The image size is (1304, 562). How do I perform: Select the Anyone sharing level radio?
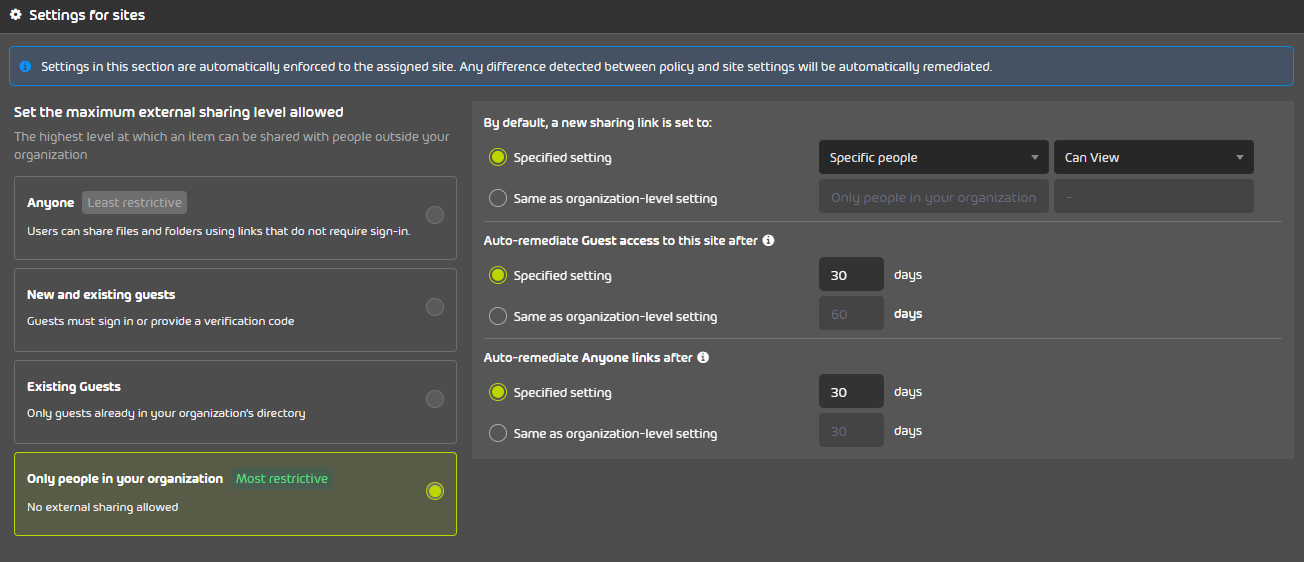(435, 214)
